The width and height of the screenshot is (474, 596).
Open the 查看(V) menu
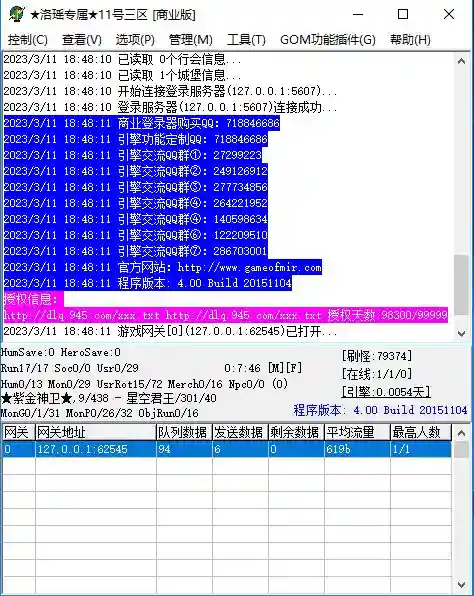(x=82, y=40)
